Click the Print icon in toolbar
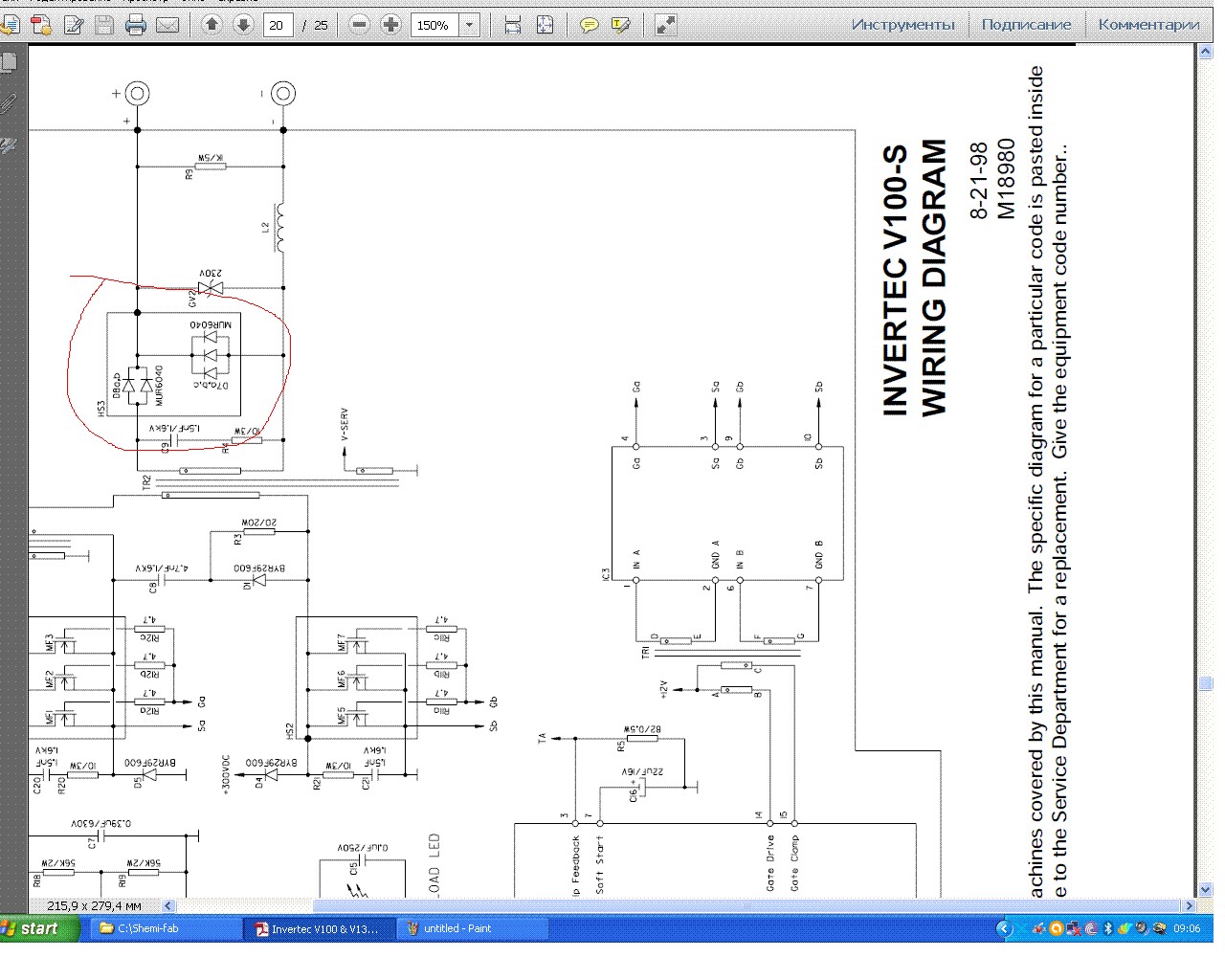The width and height of the screenshot is (1225, 980). pyautogui.click(x=136, y=25)
